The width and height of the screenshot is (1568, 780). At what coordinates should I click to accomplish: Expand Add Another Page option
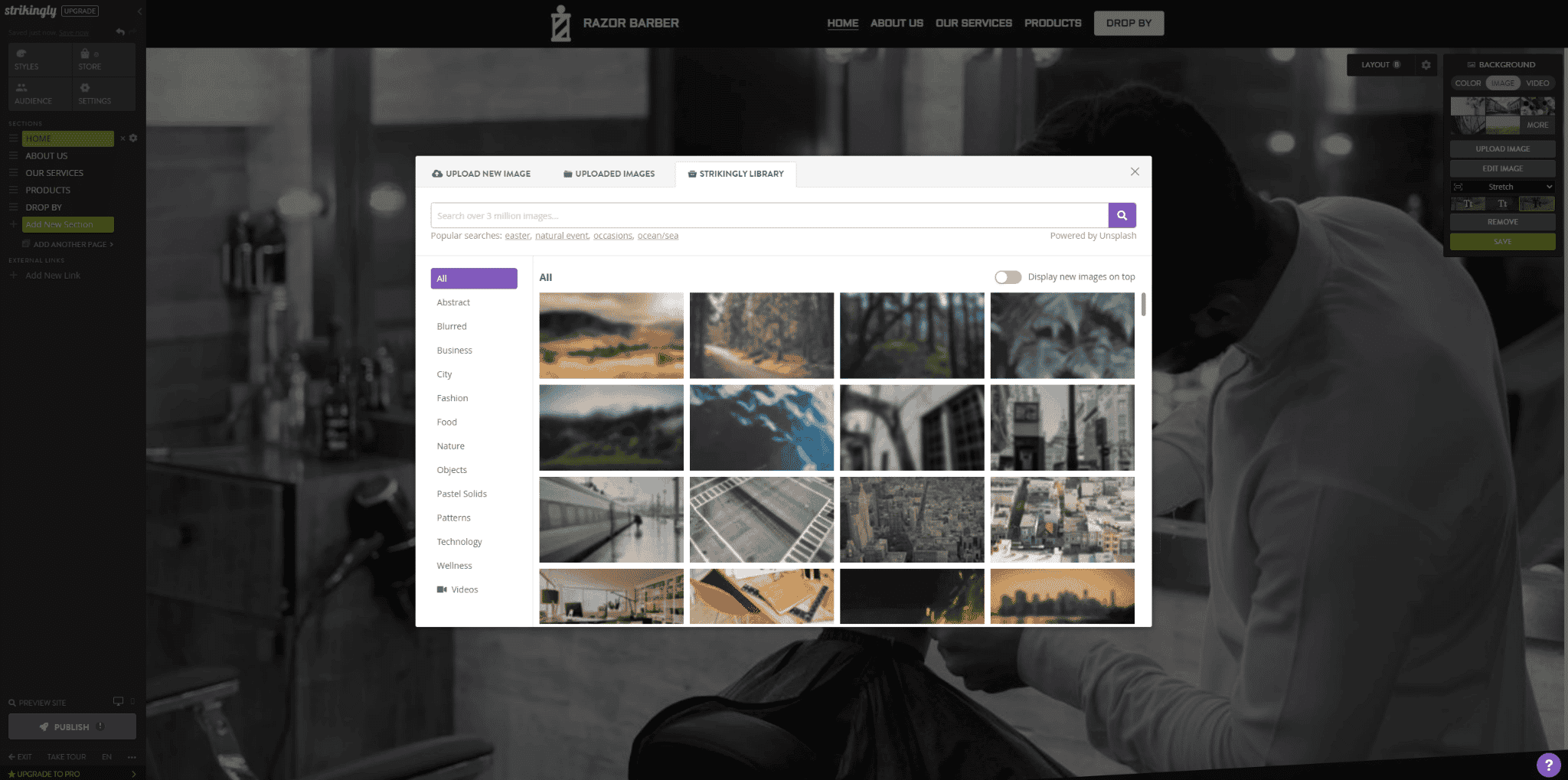tap(70, 244)
